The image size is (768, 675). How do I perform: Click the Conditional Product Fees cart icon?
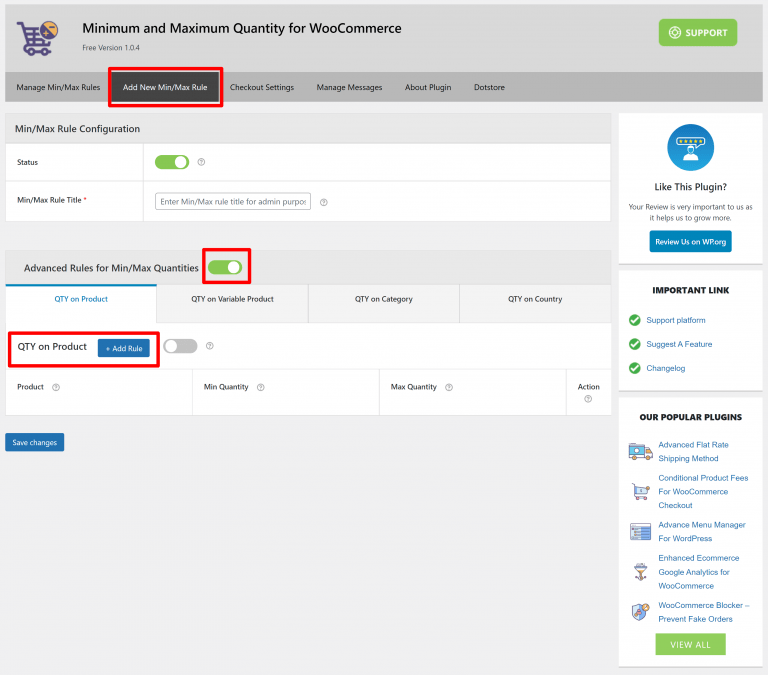(x=640, y=491)
